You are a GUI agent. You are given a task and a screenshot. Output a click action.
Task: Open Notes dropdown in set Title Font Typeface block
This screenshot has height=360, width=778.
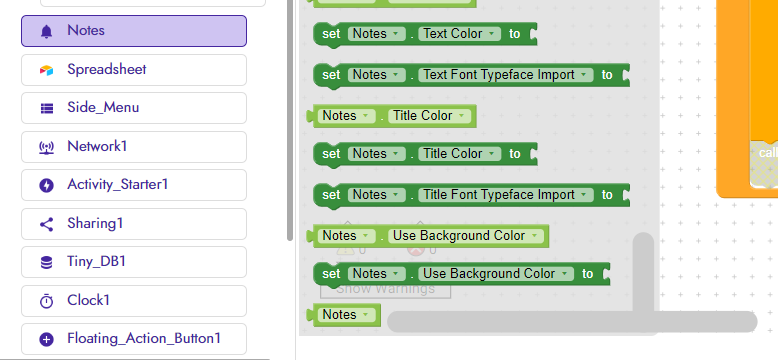(377, 195)
